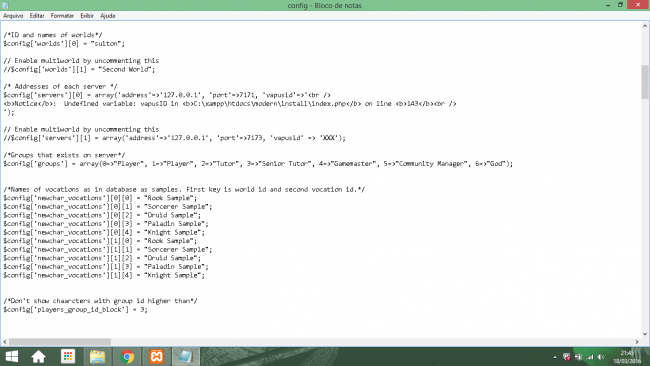Open the network signal tray icon

pos(589,357)
